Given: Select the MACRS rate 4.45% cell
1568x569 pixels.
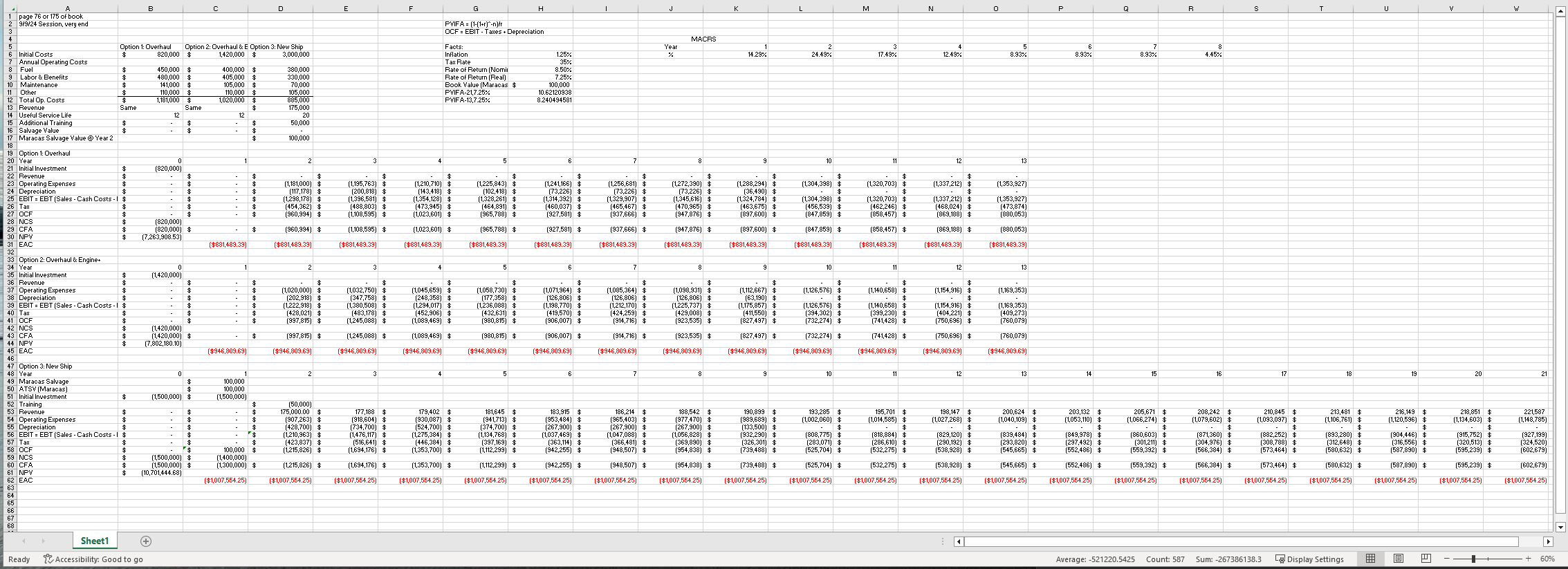Looking at the screenshot, I should (x=1191, y=55).
